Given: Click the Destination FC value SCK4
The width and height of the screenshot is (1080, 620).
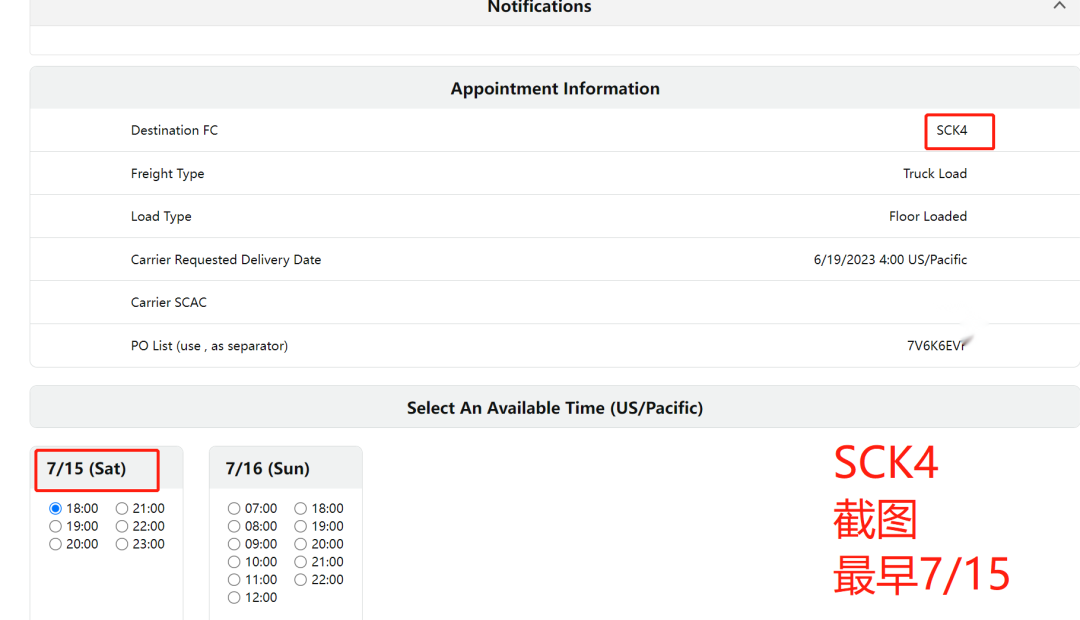Looking at the screenshot, I should (951, 131).
